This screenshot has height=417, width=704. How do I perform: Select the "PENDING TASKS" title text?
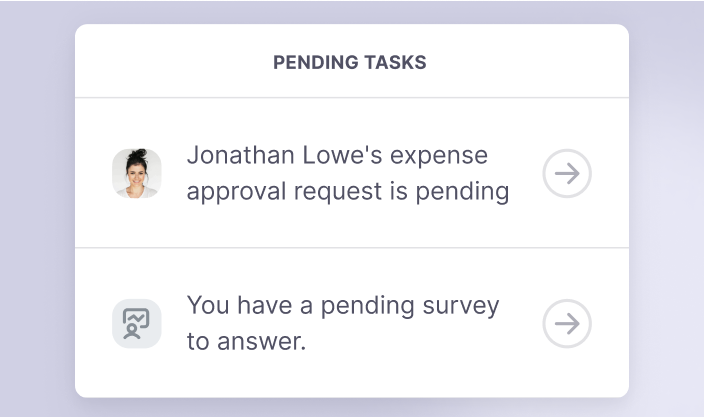[x=350, y=63]
